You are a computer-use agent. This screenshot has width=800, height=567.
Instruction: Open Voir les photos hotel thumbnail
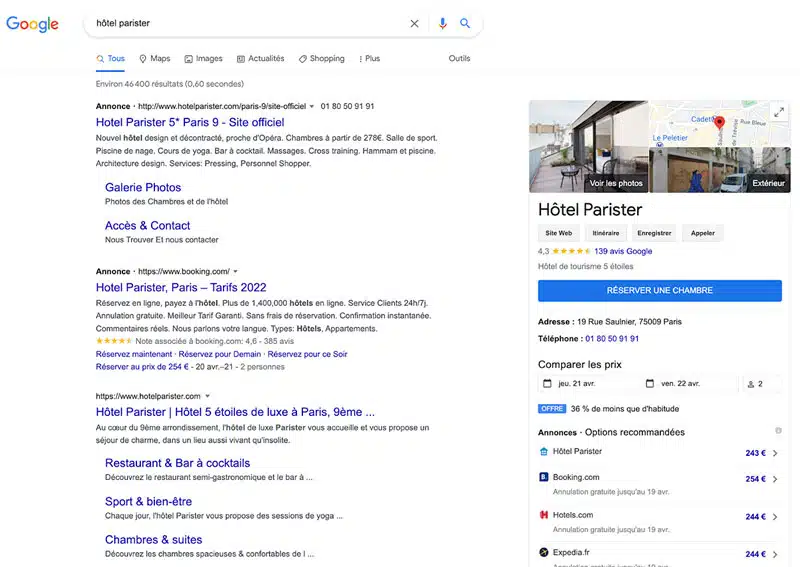click(588, 146)
